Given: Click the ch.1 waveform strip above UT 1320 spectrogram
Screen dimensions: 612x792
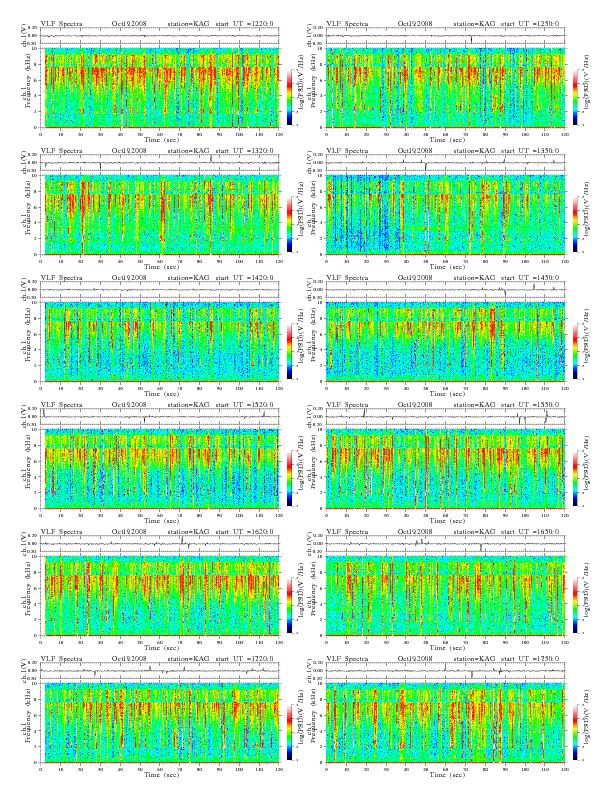Looking at the screenshot, I should click(x=160, y=163).
